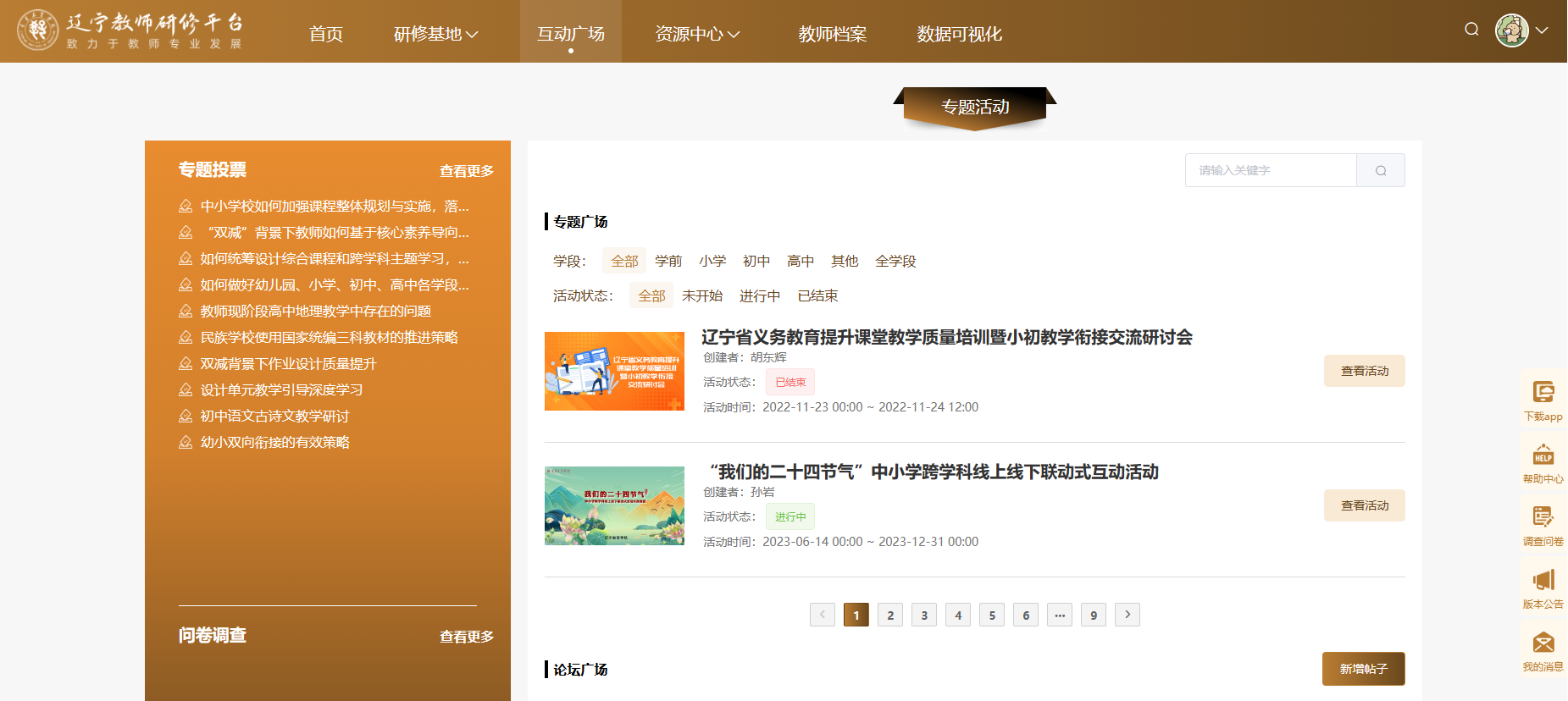
Task: Open 数据可视化 navigation item
Action: (x=959, y=34)
